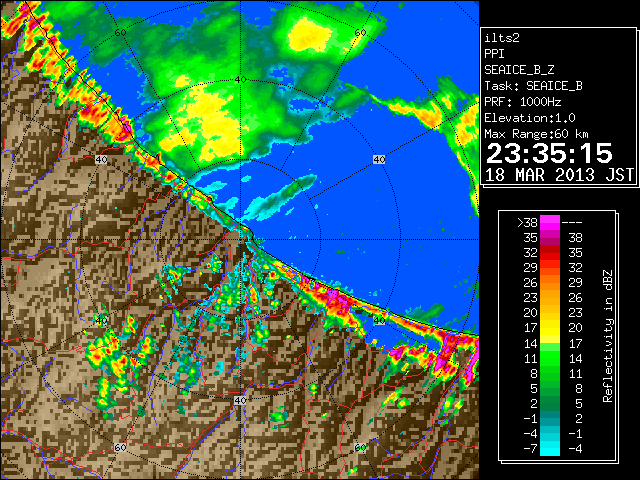The width and height of the screenshot is (640, 480).
Task: Pick the cyan band at legend bottom
Action: 550,450
